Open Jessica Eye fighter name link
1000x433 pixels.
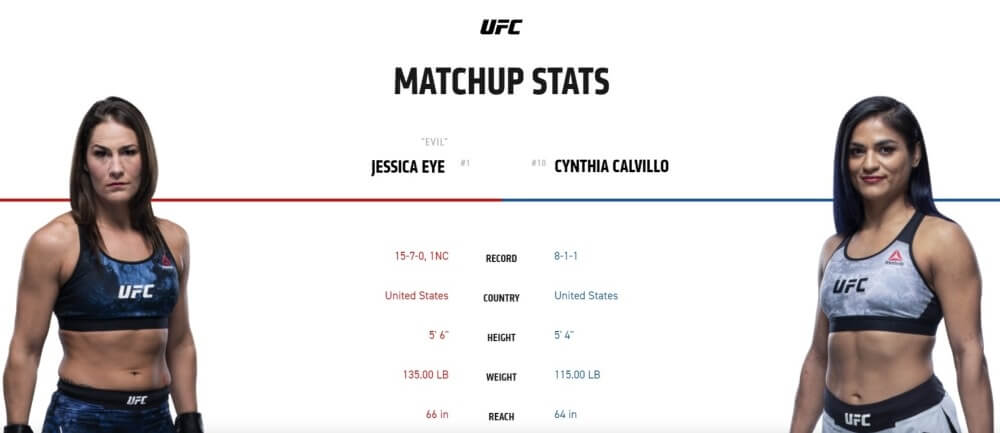408,167
